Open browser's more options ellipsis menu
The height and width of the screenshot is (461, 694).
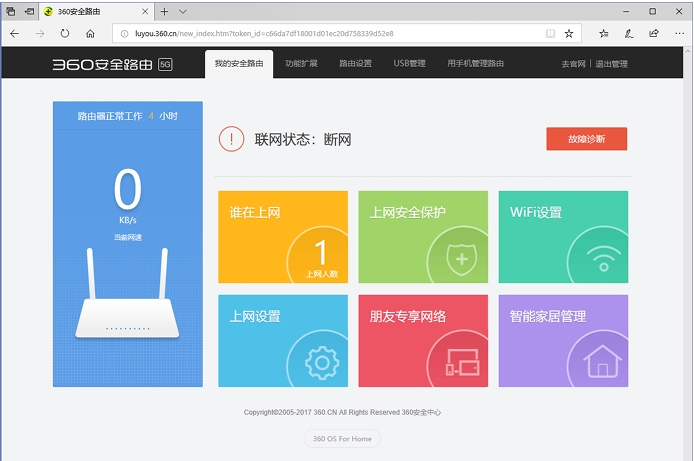point(679,33)
